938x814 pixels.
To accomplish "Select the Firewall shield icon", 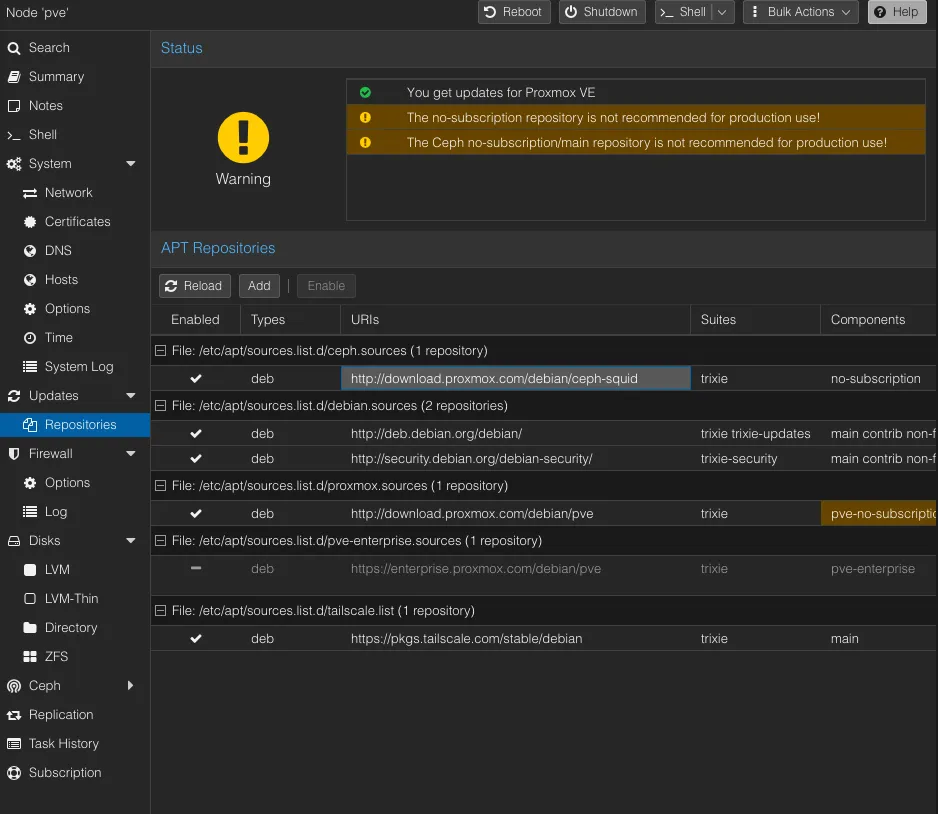I will coord(14,454).
